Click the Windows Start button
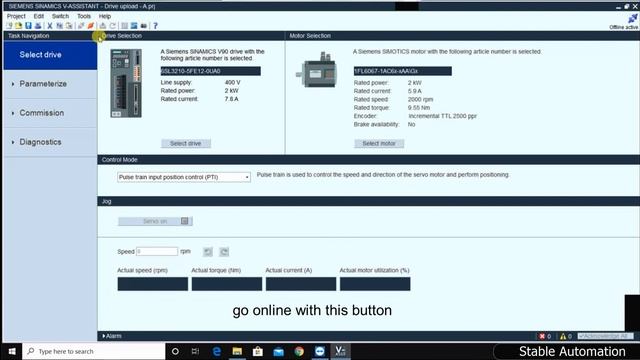 [x=12, y=351]
